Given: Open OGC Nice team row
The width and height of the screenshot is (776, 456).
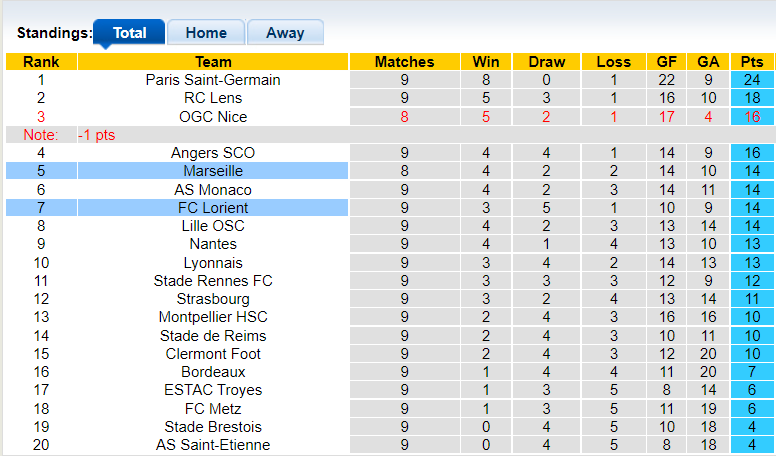Looking at the screenshot, I should (x=213, y=117).
